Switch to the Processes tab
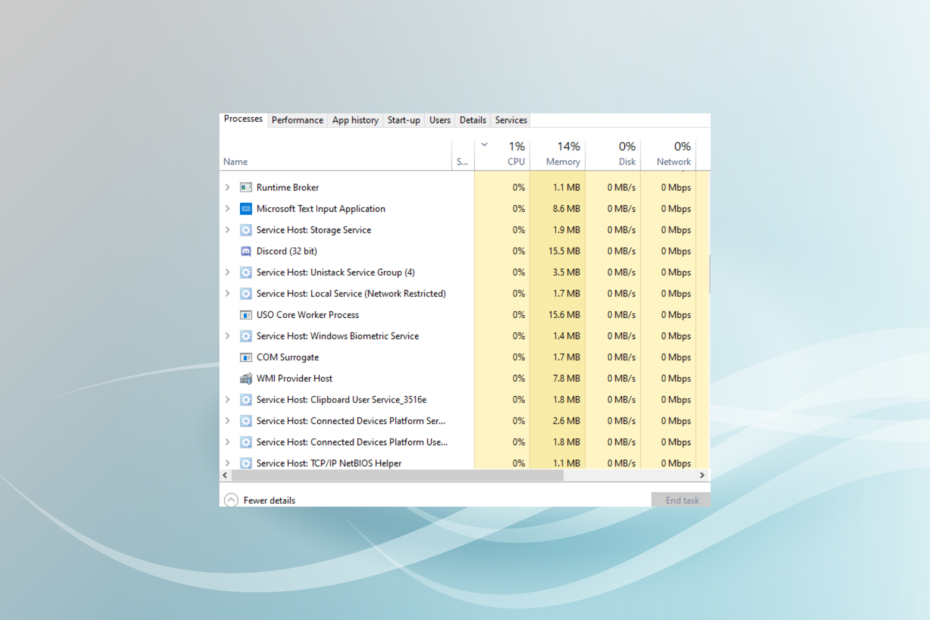Screen dimensions: 930x620 (x=243, y=119)
